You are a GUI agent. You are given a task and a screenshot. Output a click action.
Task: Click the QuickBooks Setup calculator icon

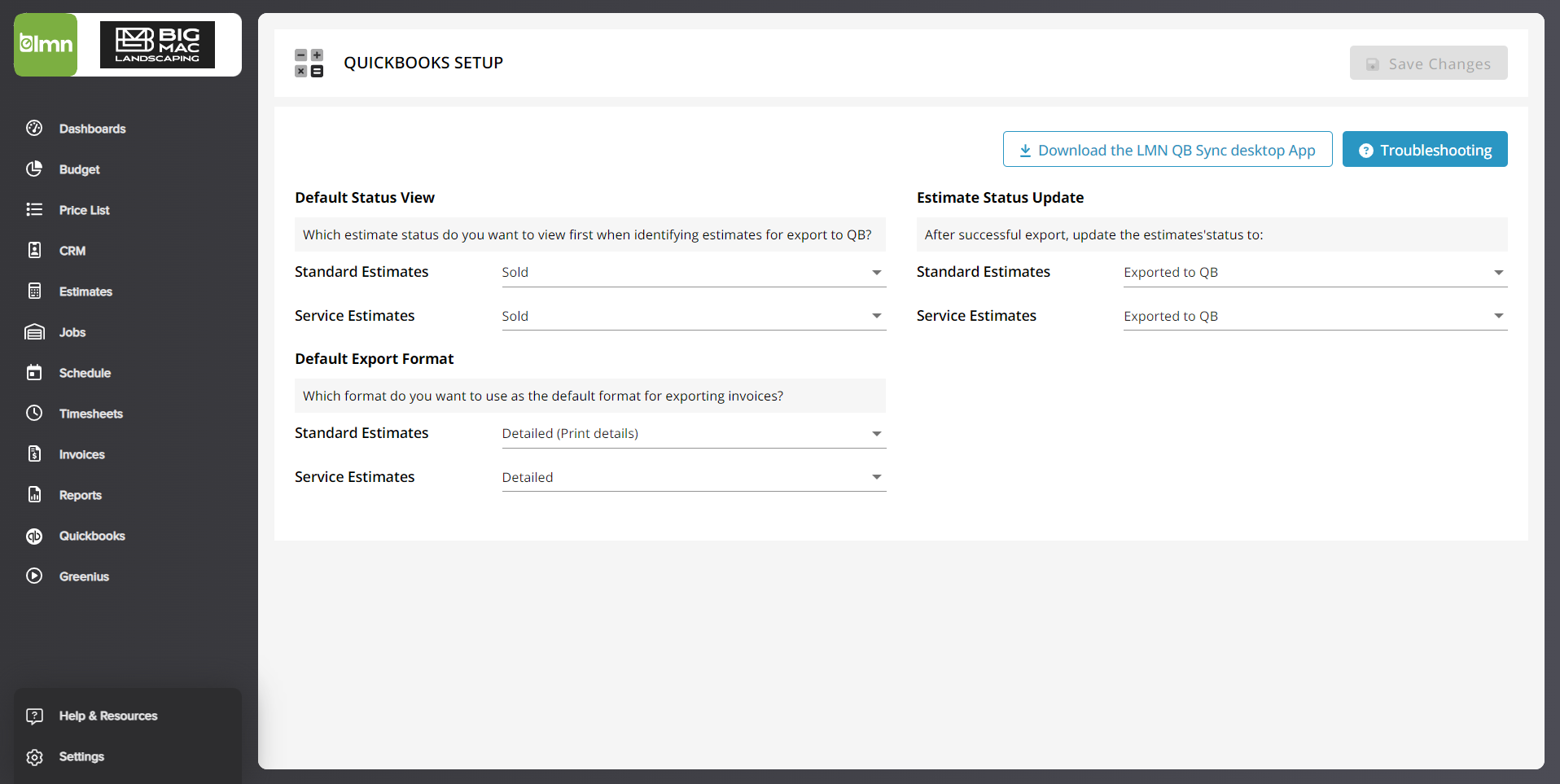309,63
